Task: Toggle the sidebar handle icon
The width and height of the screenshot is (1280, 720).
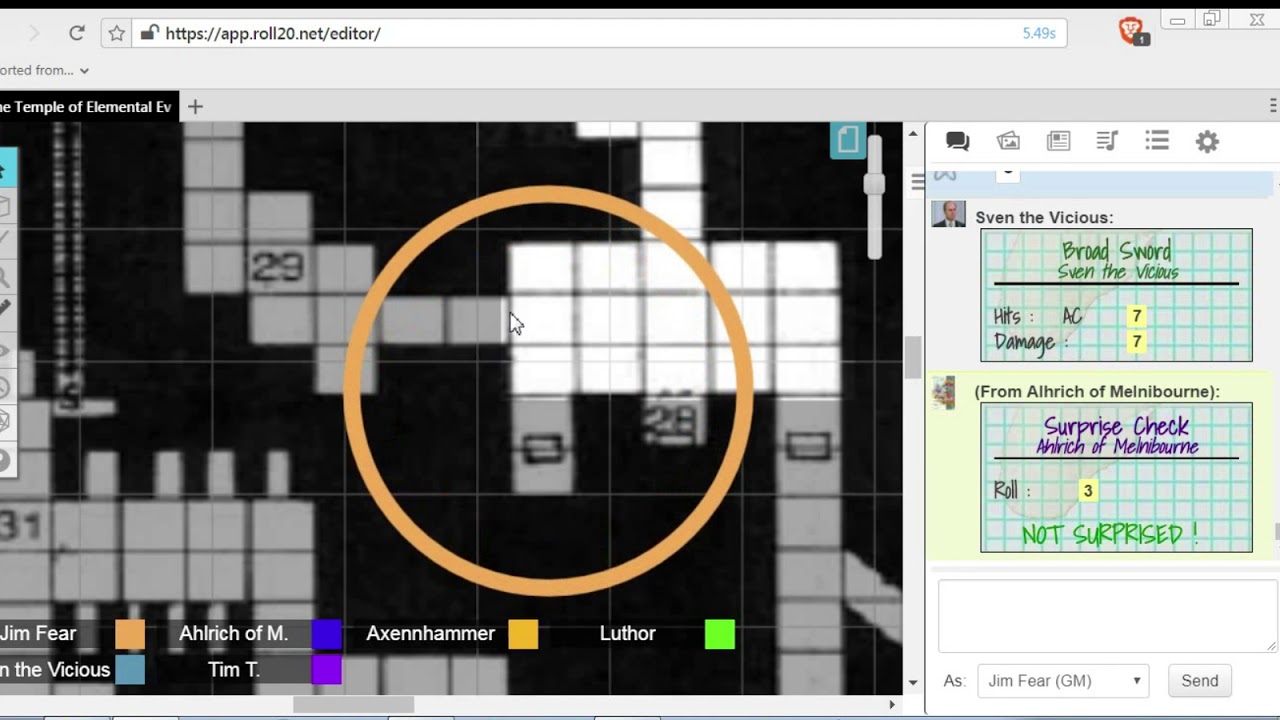Action: 917,182
